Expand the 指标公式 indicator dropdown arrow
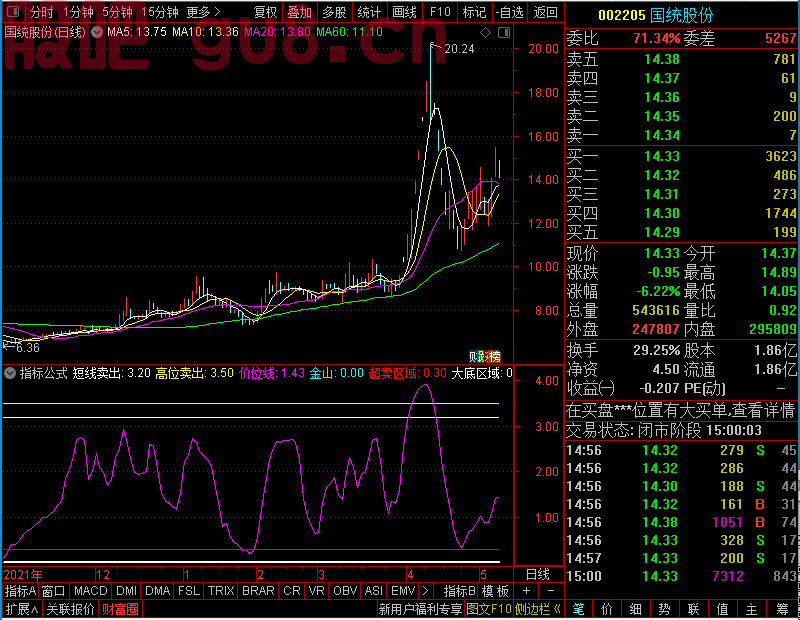 click(10, 373)
